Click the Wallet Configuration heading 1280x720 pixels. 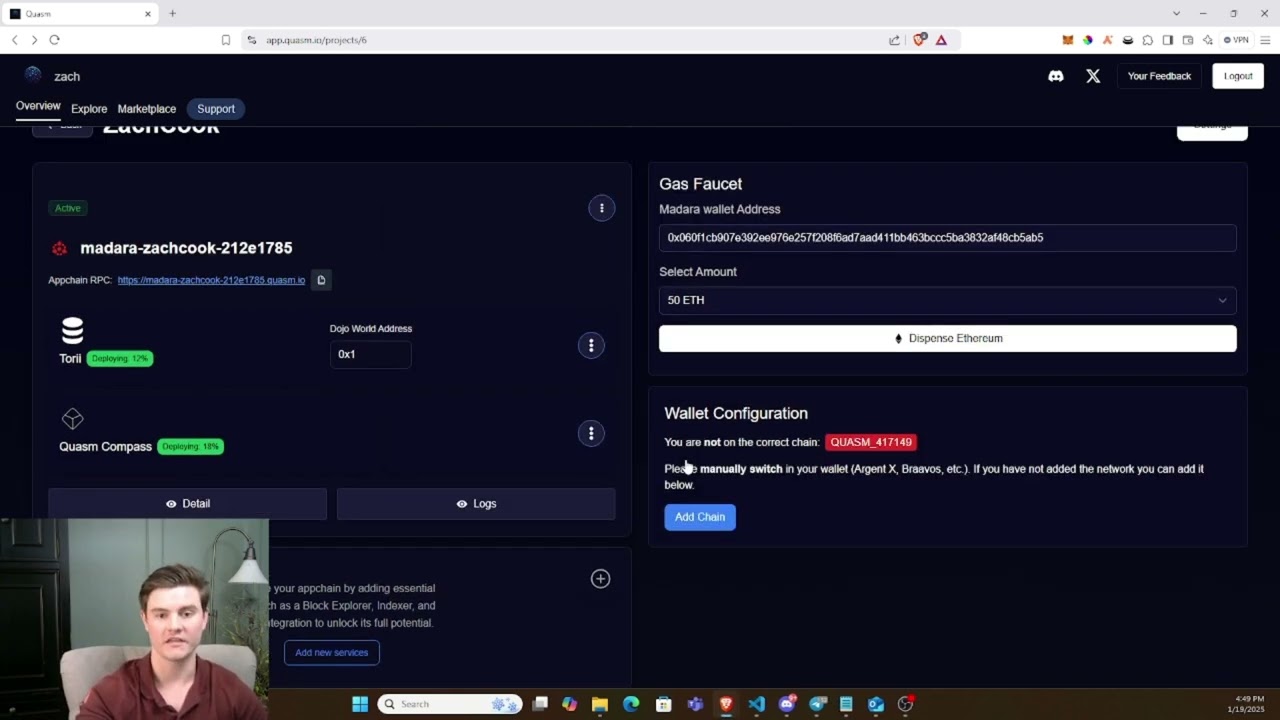[x=736, y=413]
